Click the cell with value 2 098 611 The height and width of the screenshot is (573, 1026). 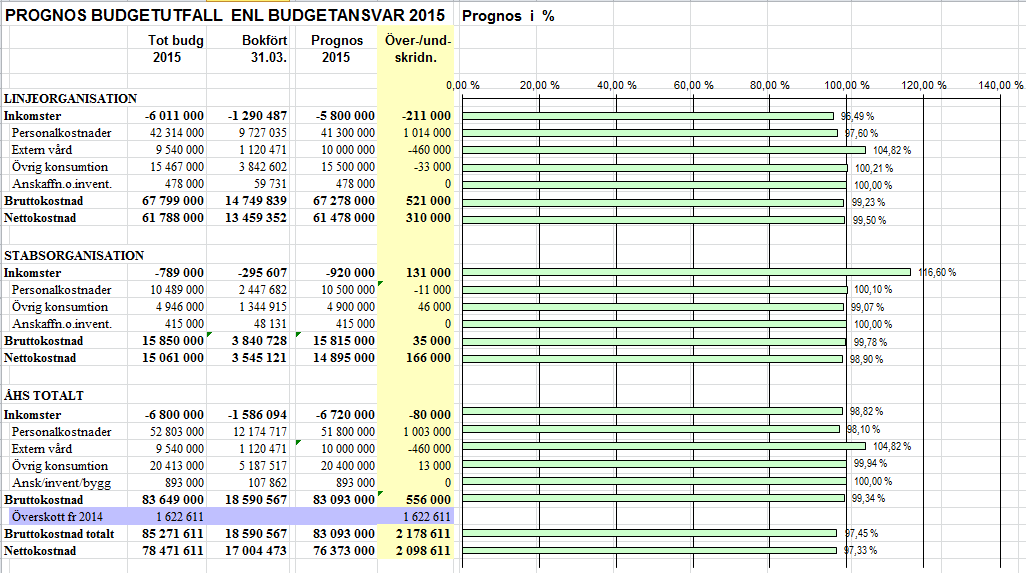423,551
